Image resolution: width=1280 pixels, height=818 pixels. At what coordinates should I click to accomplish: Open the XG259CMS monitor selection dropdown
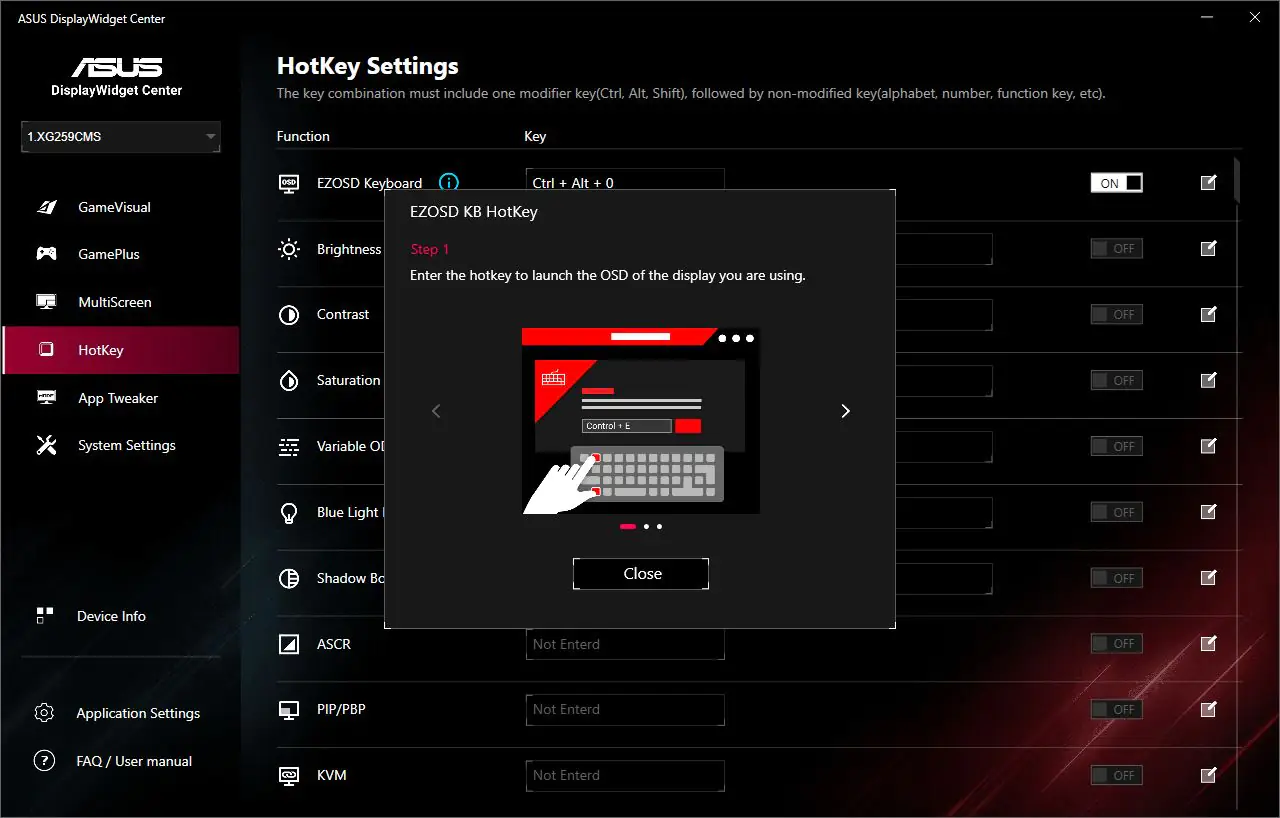click(x=121, y=137)
